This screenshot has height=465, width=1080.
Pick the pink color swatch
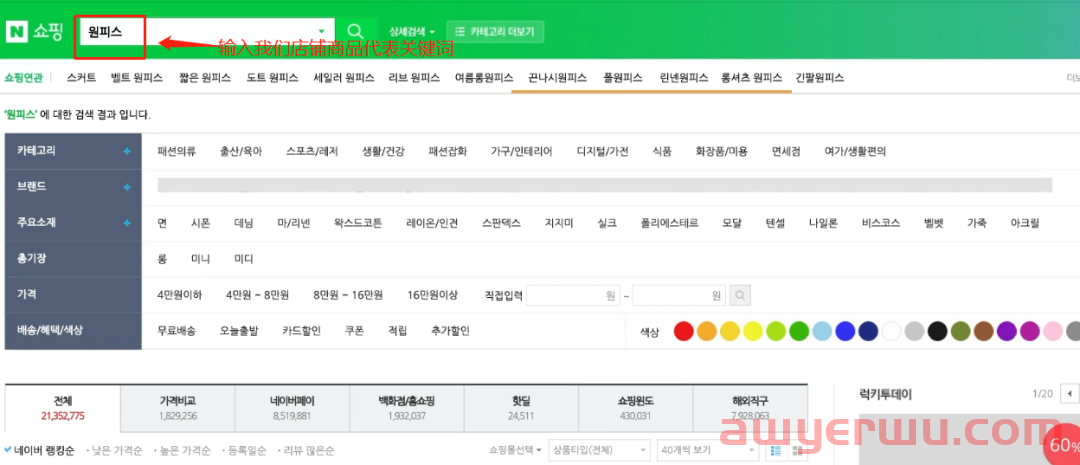pyautogui.click(x=1053, y=331)
